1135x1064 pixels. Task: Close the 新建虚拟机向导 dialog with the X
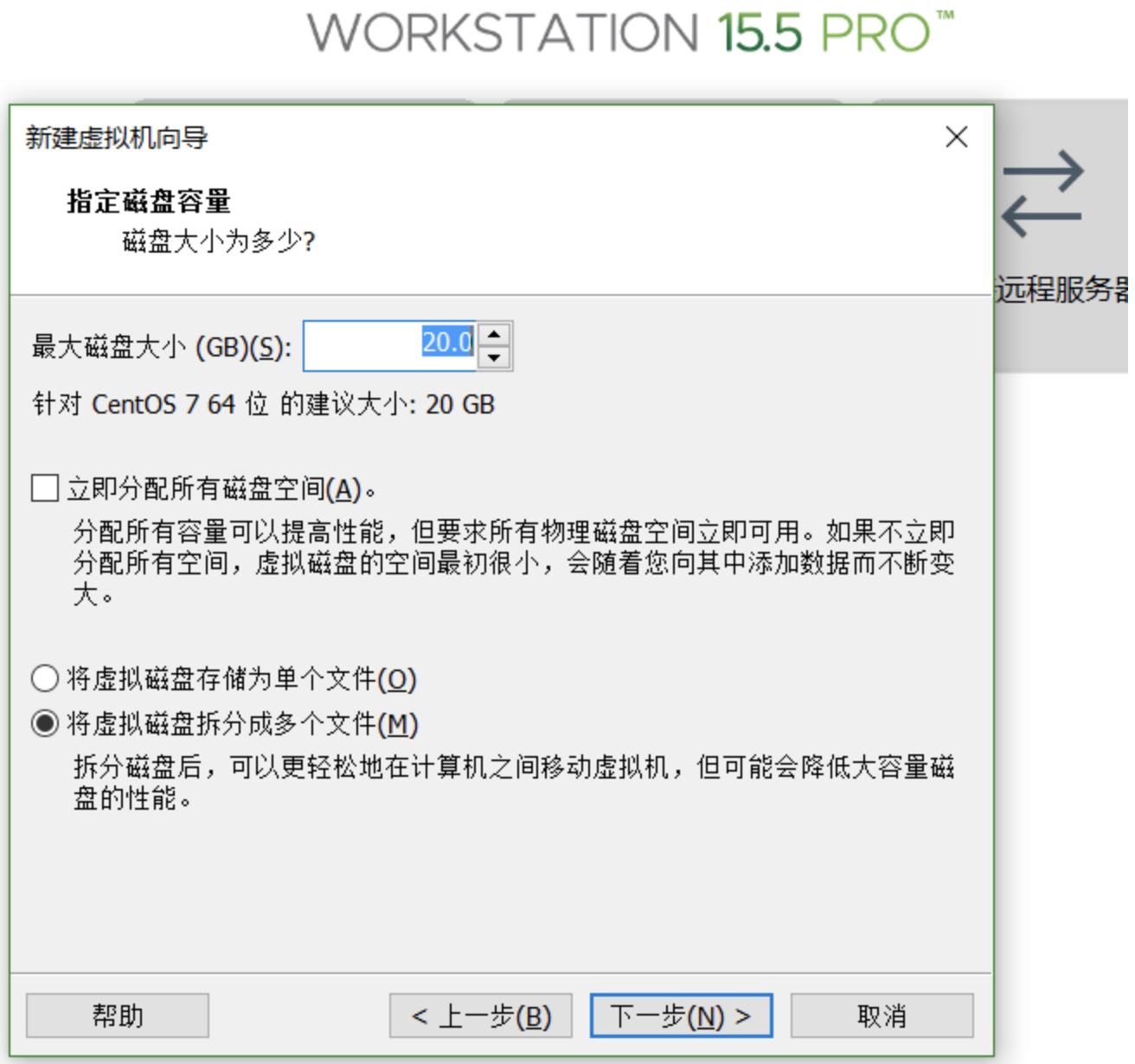coord(956,137)
